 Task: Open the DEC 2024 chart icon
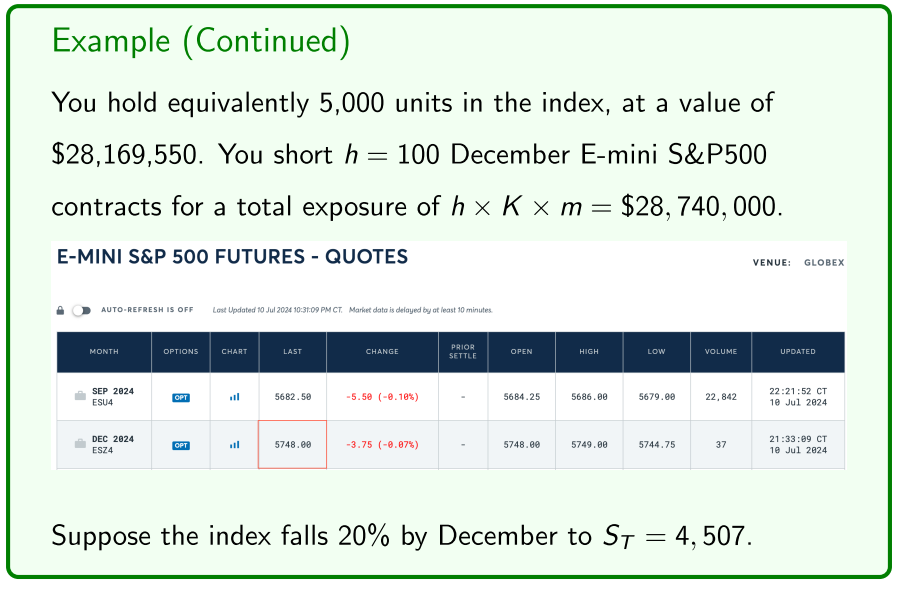[234, 445]
